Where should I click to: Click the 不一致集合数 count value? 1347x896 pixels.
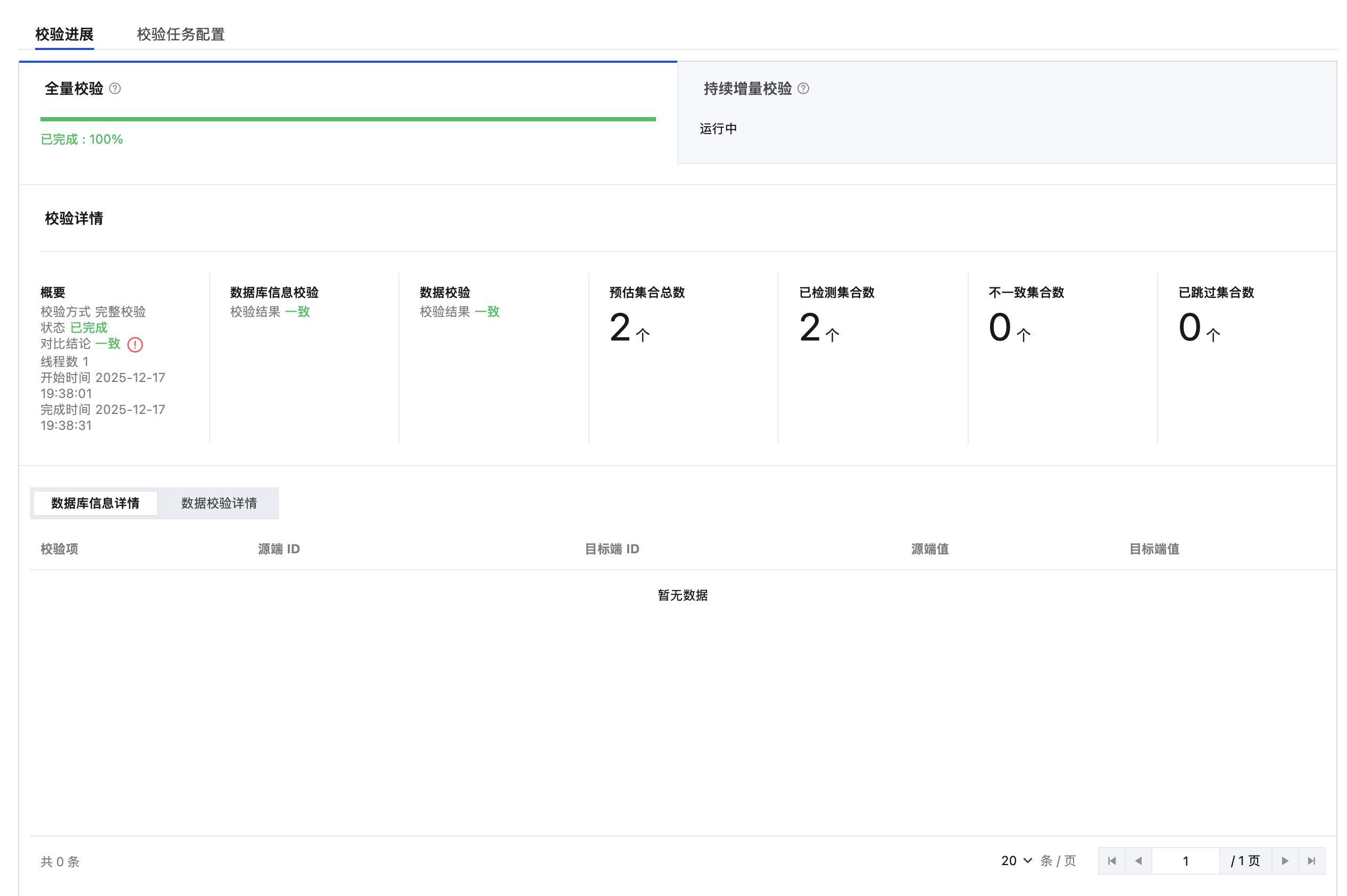999,327
